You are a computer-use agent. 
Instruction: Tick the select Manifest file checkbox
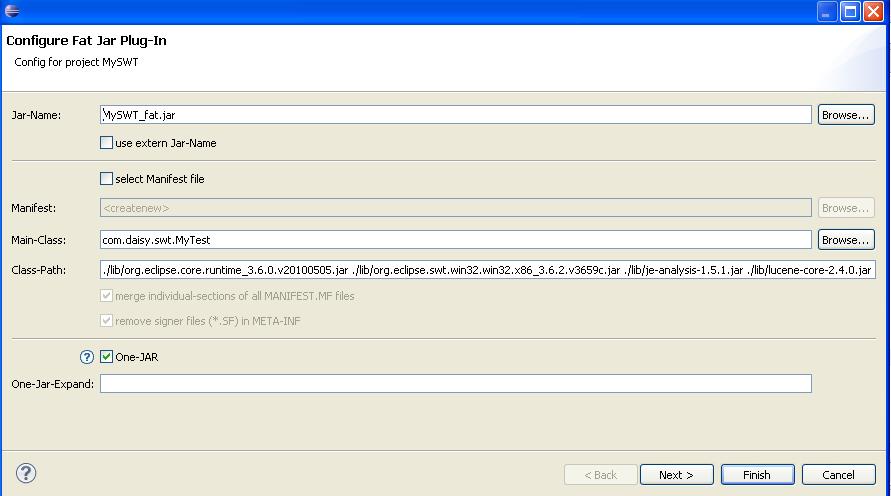(x=106, y=178)
